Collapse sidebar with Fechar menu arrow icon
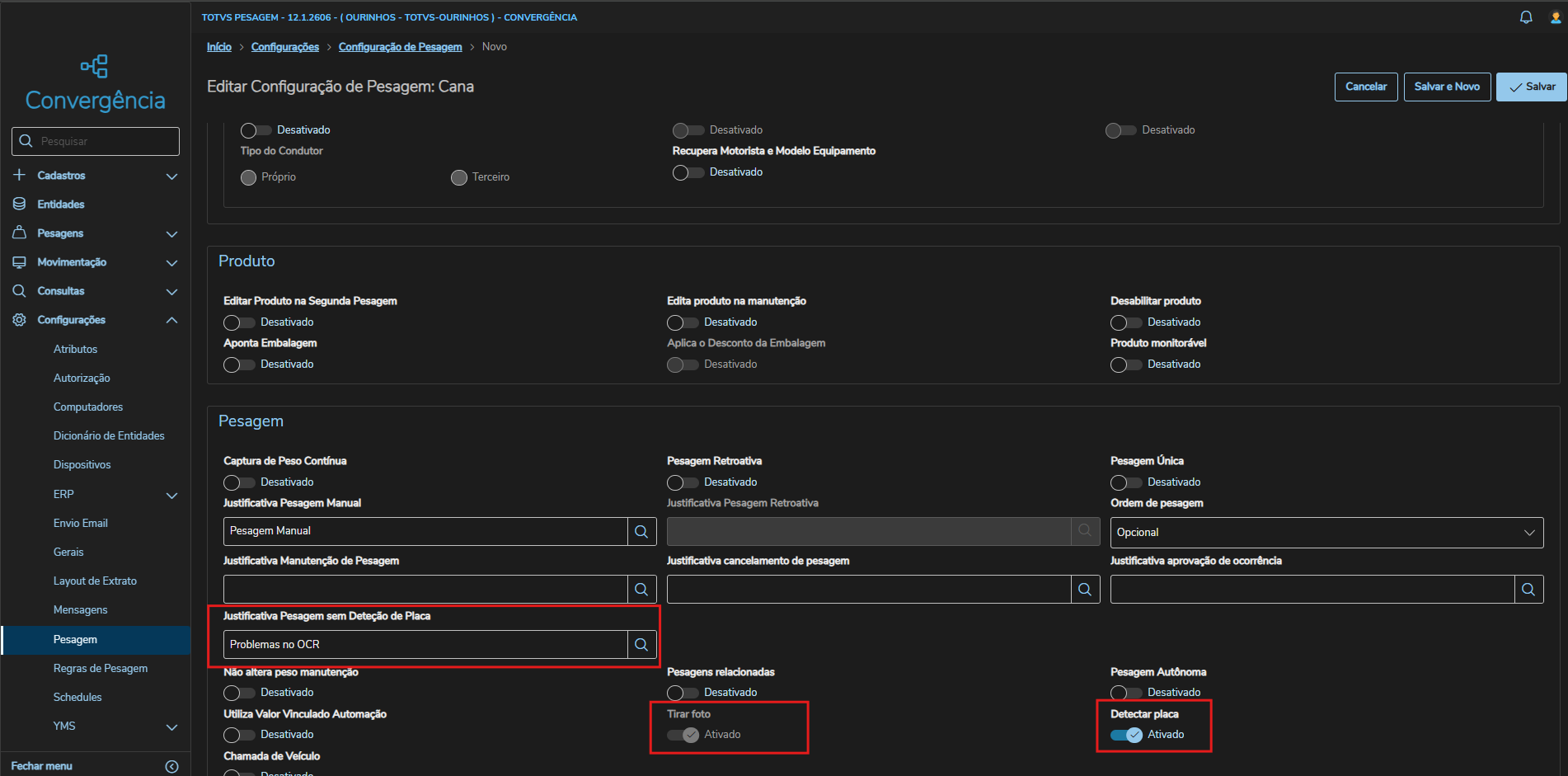The width and height of the screenshot is (1568, 776). coord(171,766)
